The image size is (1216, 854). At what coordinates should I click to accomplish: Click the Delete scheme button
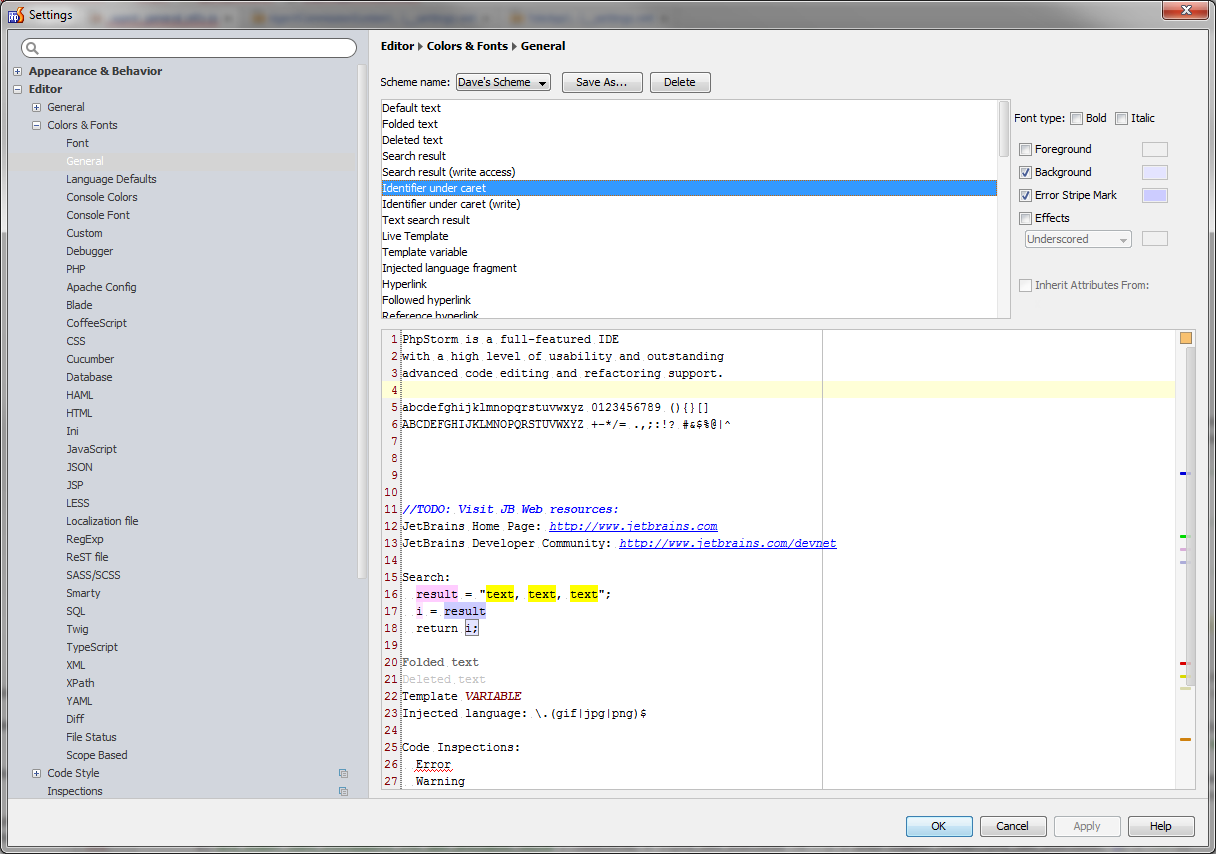[x=680, y=82]
